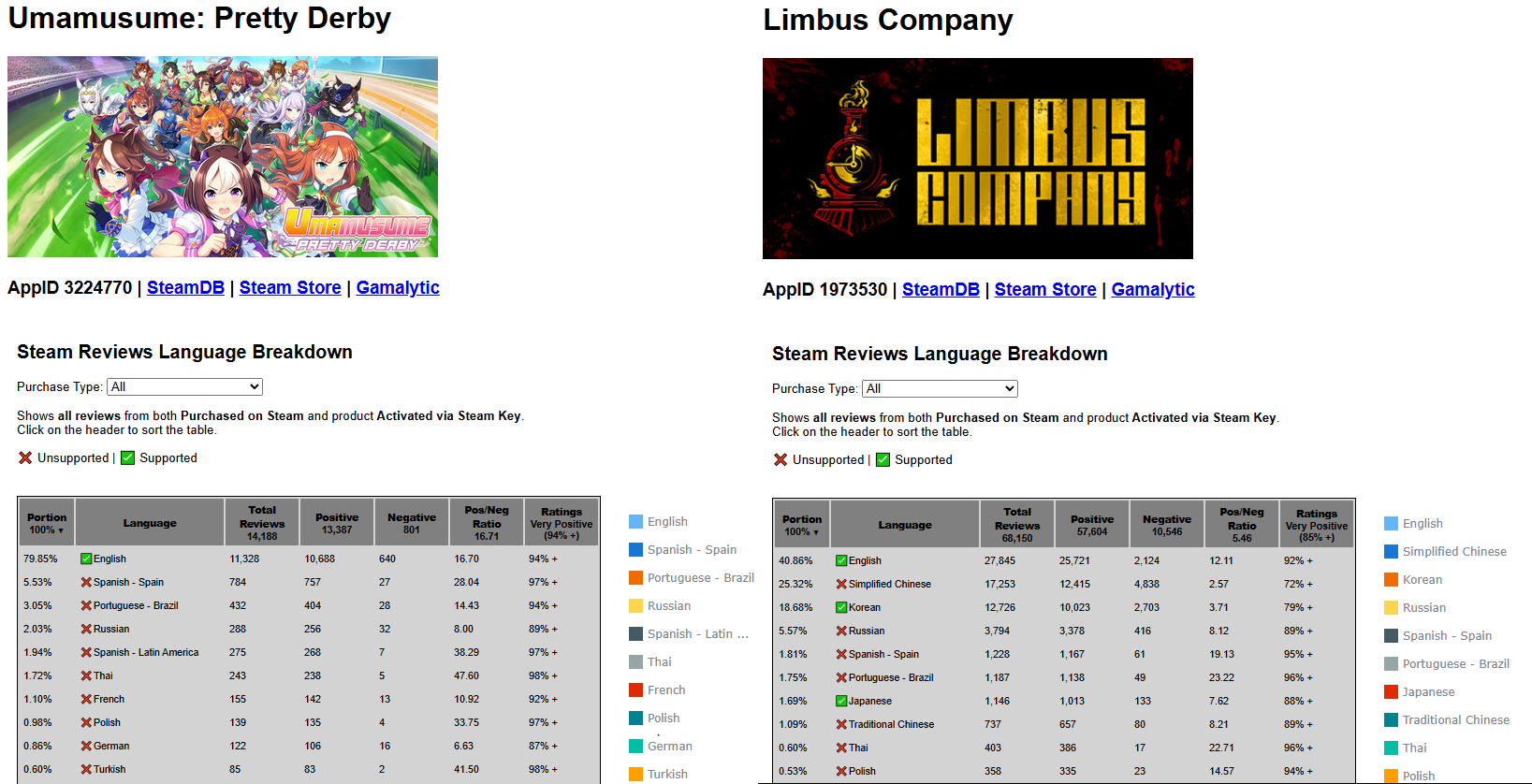Open SteamDB link for Limbus Company
Viewport: 1532px width, 784px height.
(941, 290)
